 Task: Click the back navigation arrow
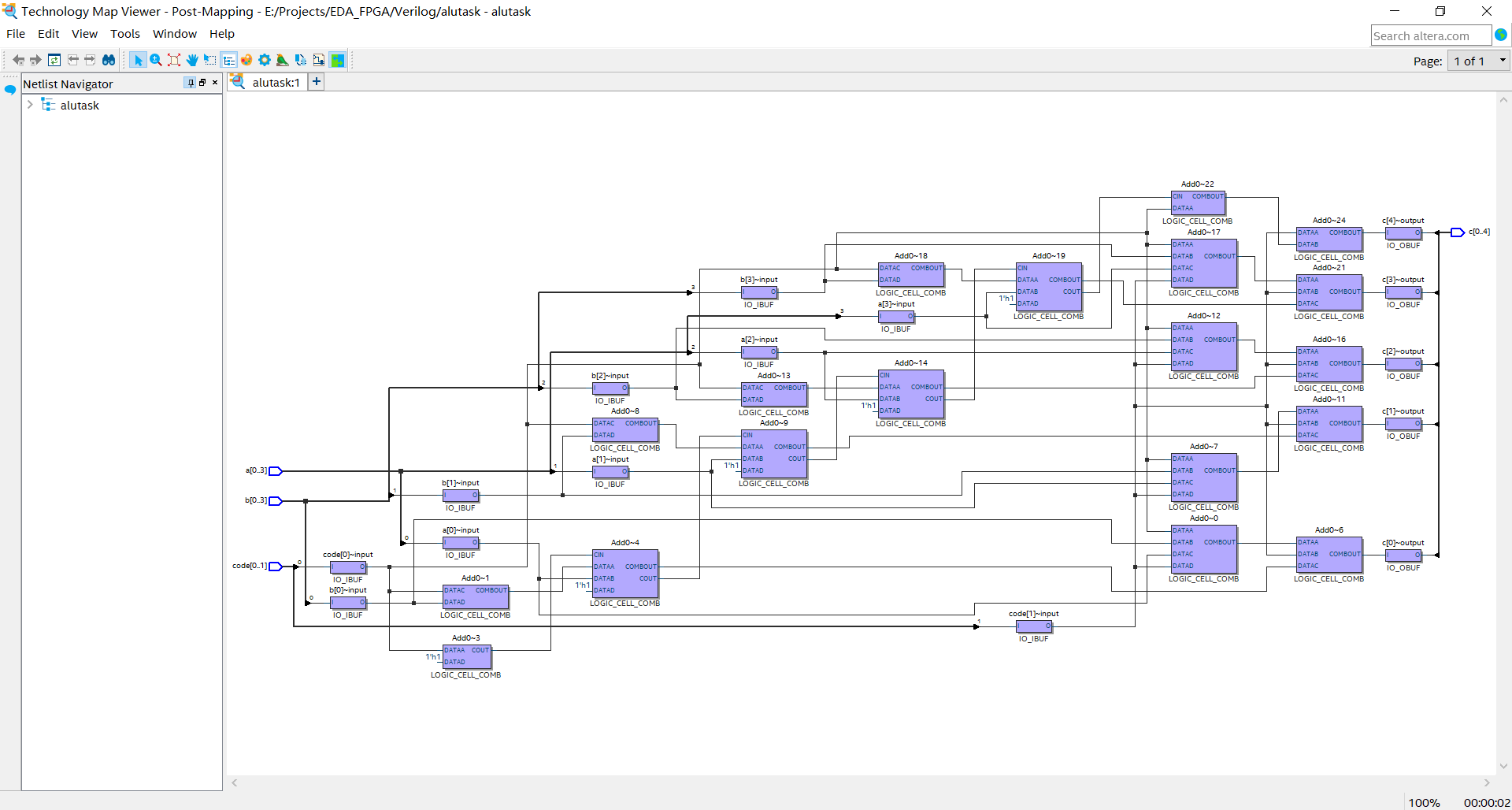coord(19,60)
